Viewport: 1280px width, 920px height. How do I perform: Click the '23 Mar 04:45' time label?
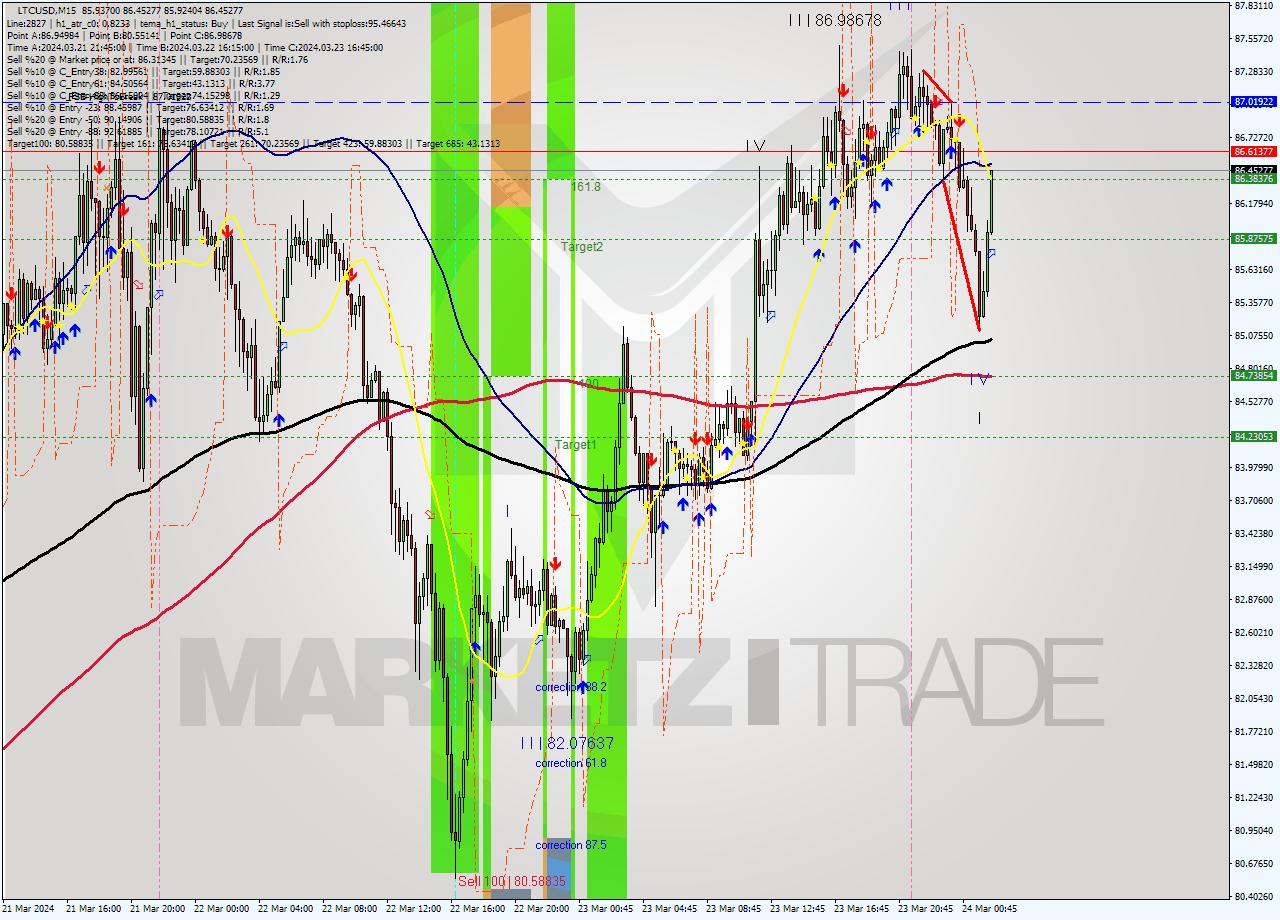coord(670,909)
